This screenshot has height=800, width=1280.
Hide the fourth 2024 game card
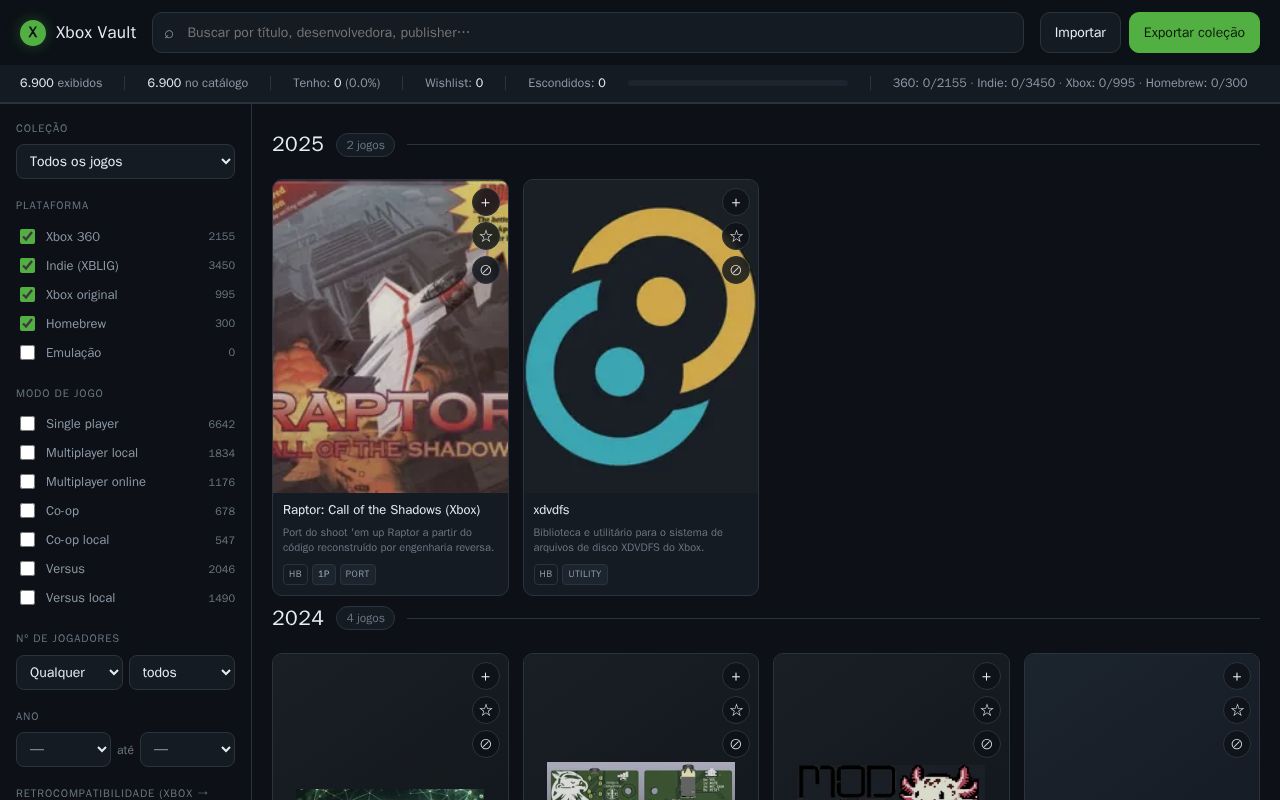1237,745
